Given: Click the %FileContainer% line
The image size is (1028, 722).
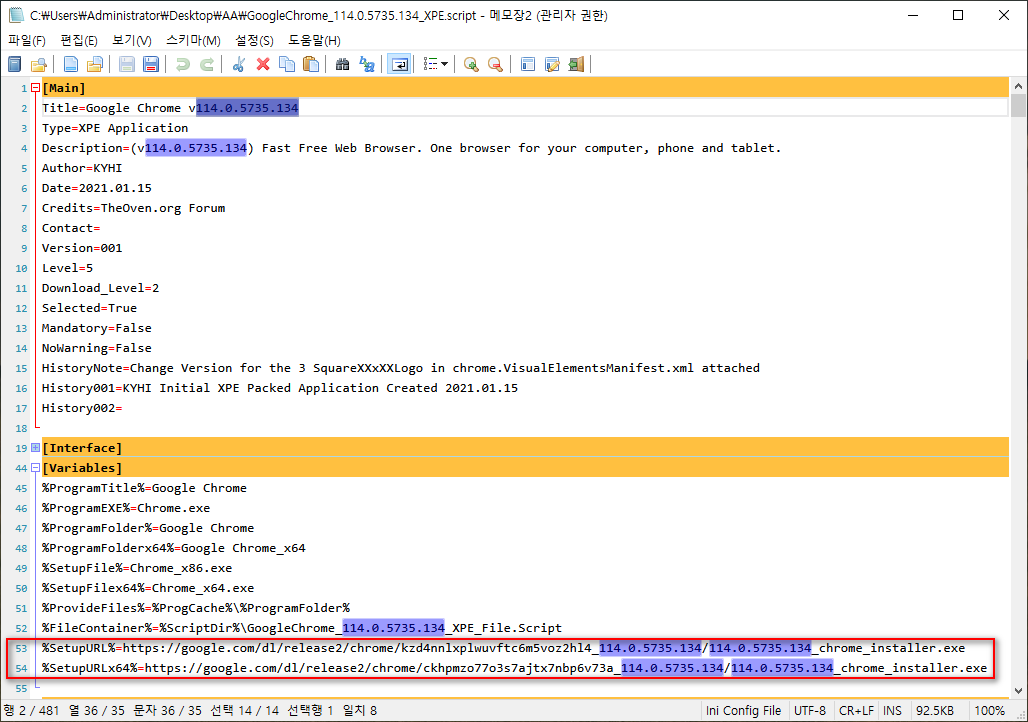Looking at the screenshot, I should click(x=302, y=628).
